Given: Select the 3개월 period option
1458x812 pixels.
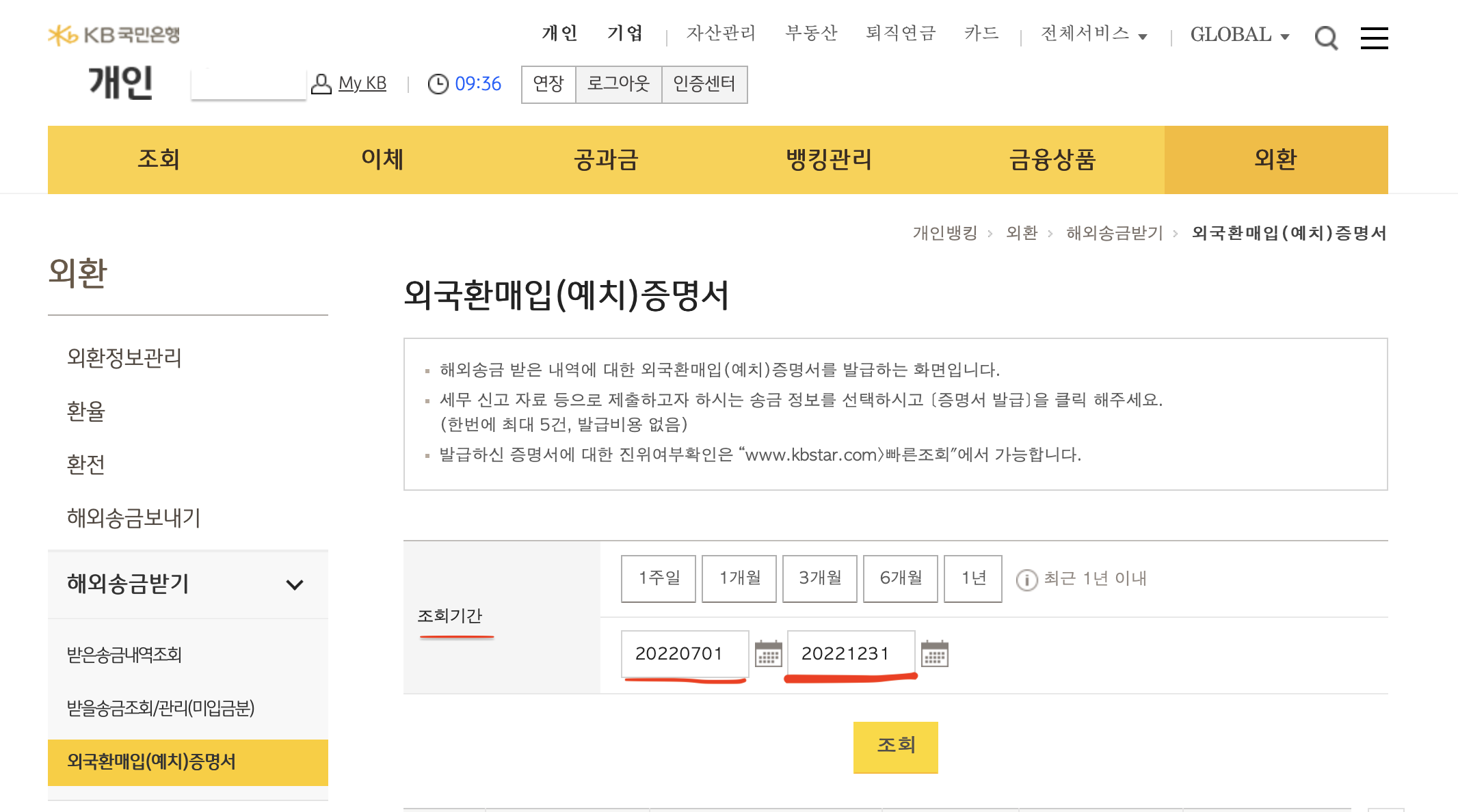Looking at the screenshot, I should (819, 578).
